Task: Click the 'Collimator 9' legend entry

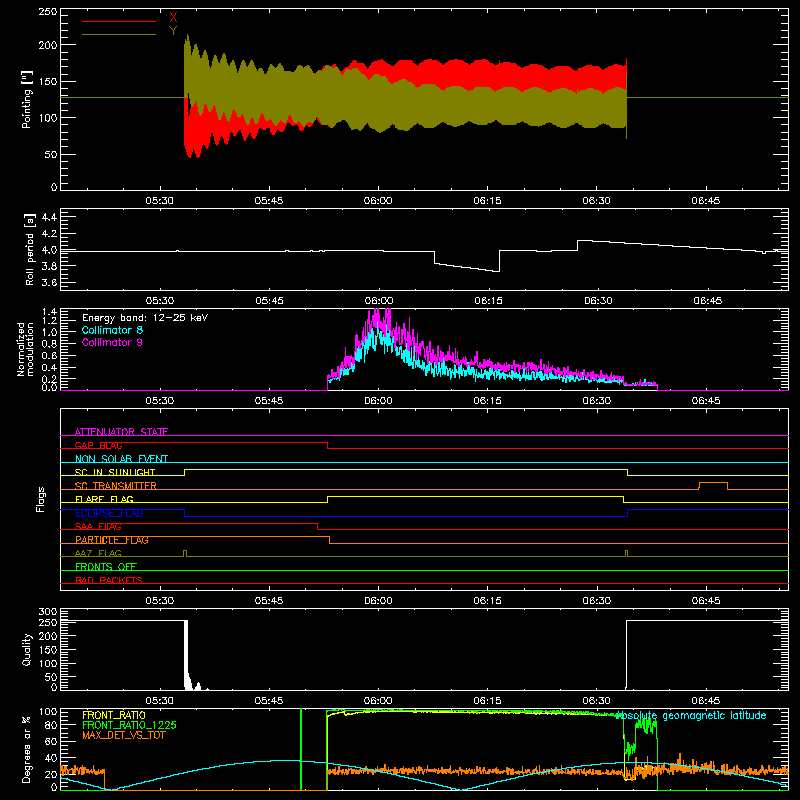Action: (x=112, y=342)
